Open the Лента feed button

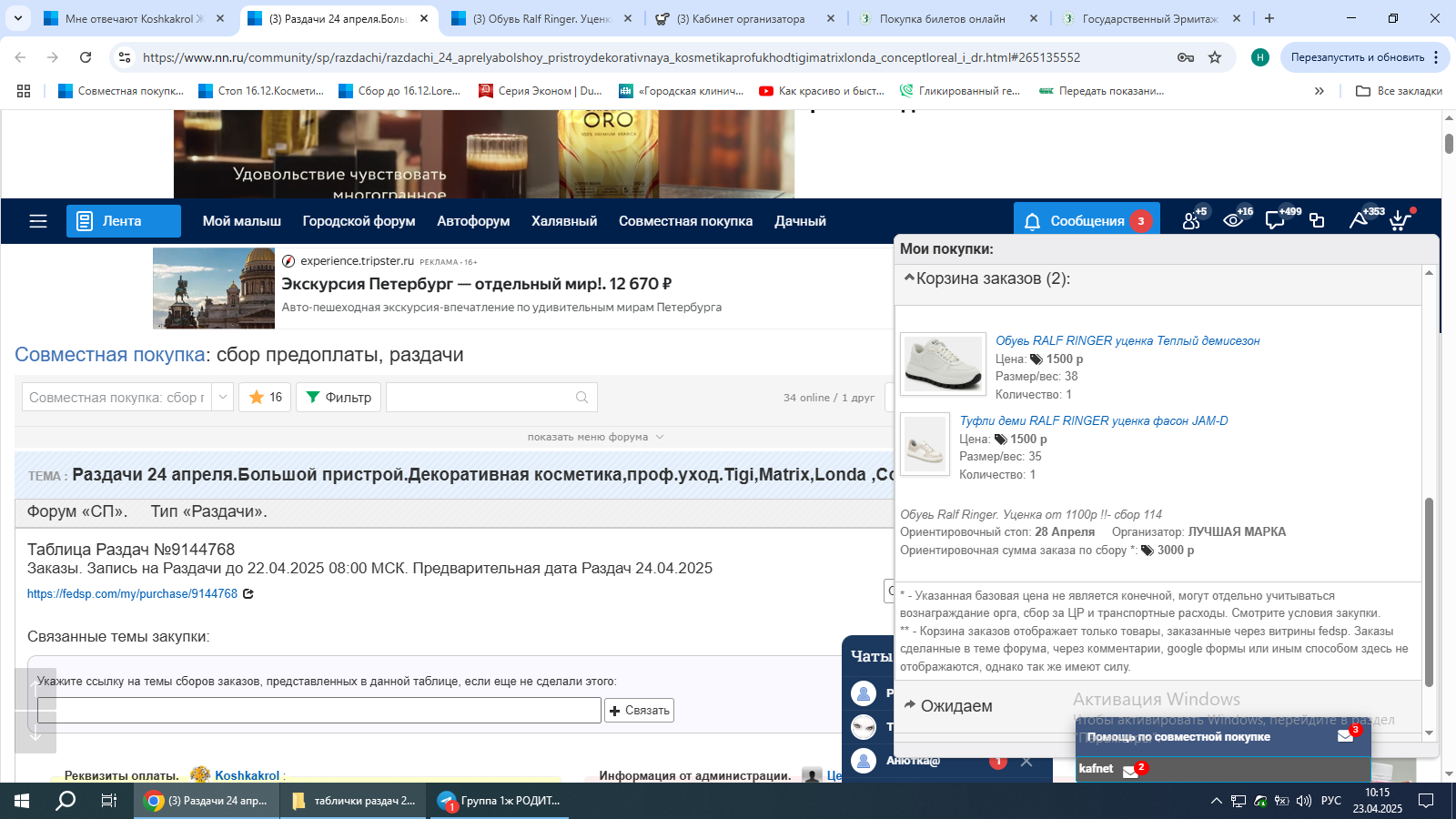click(124, 221)
